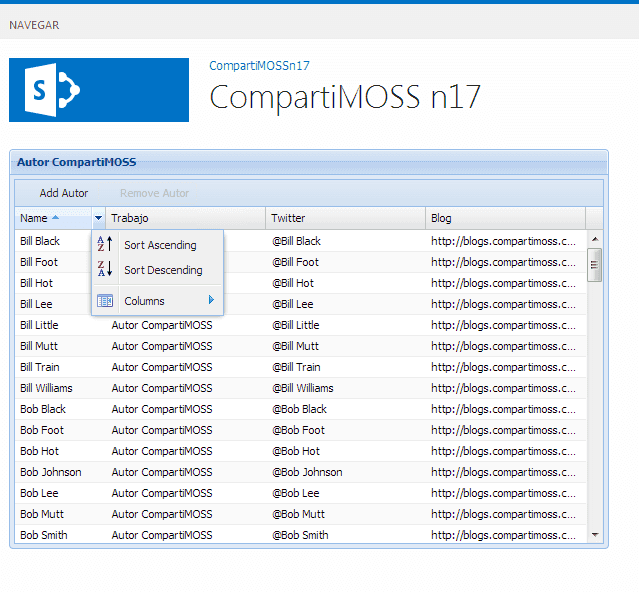Select the Bob Black name cell
This screenshot has width=639, height=592.
[x=60, y=409]
